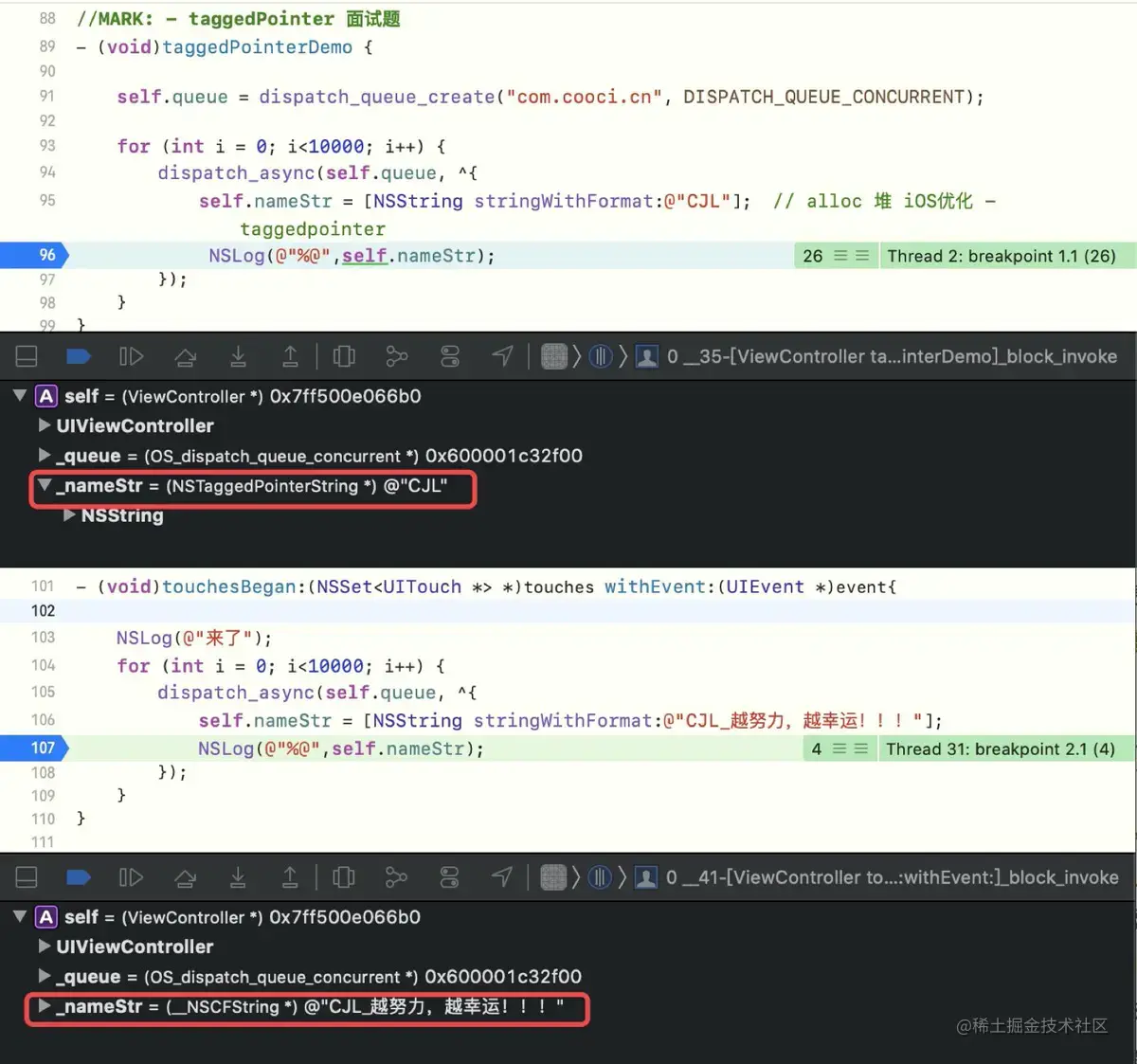Click Simulate Location arrow in taggedPointerDemo bar
Viewport: 1137px width, 1064px height.
502,355
